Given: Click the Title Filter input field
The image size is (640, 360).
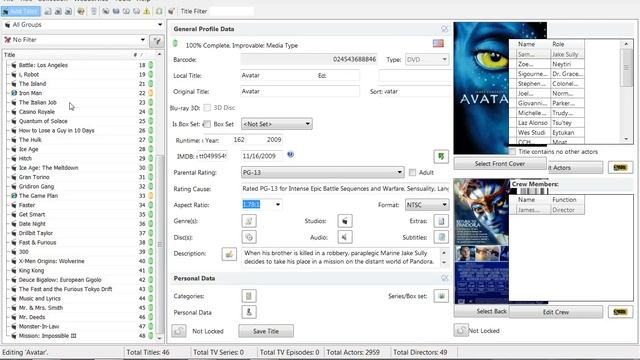Looking at the screenshot, I should click(232, 11).
